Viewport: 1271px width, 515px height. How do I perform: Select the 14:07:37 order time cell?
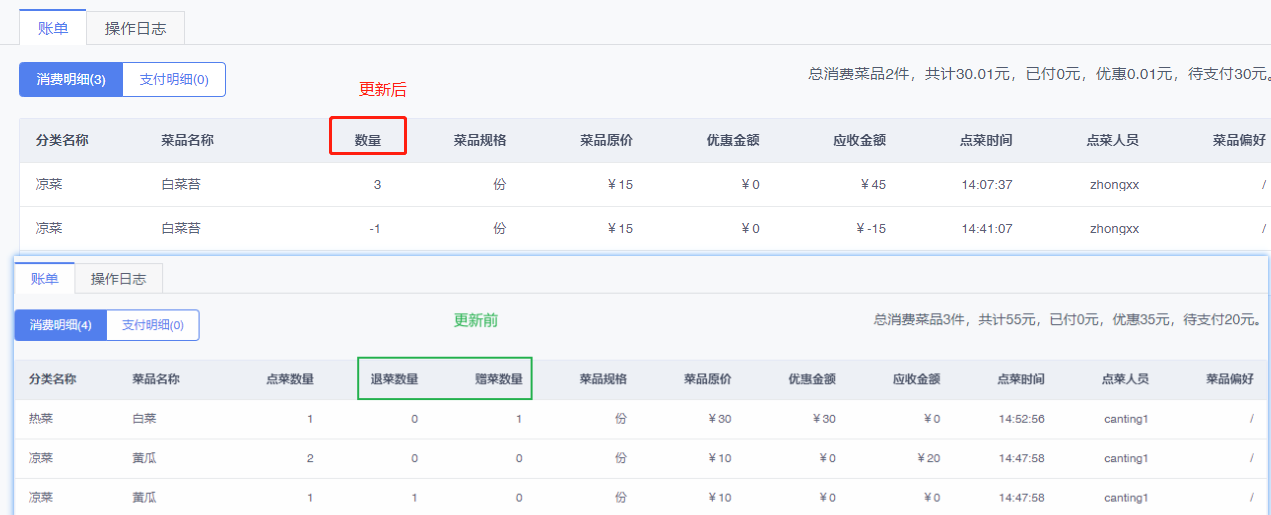click(987, 185)
